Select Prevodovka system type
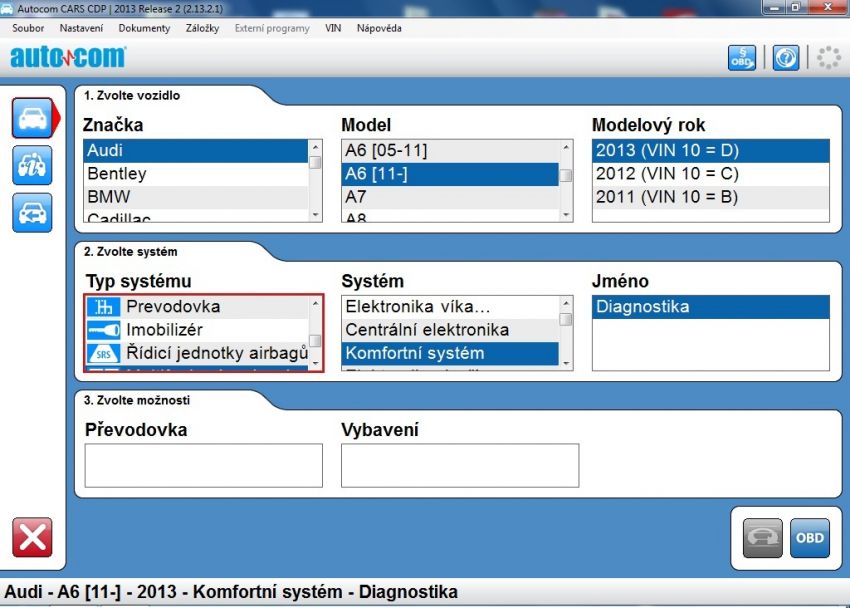This screenshot has width=850, height=608. pos(197,307)
